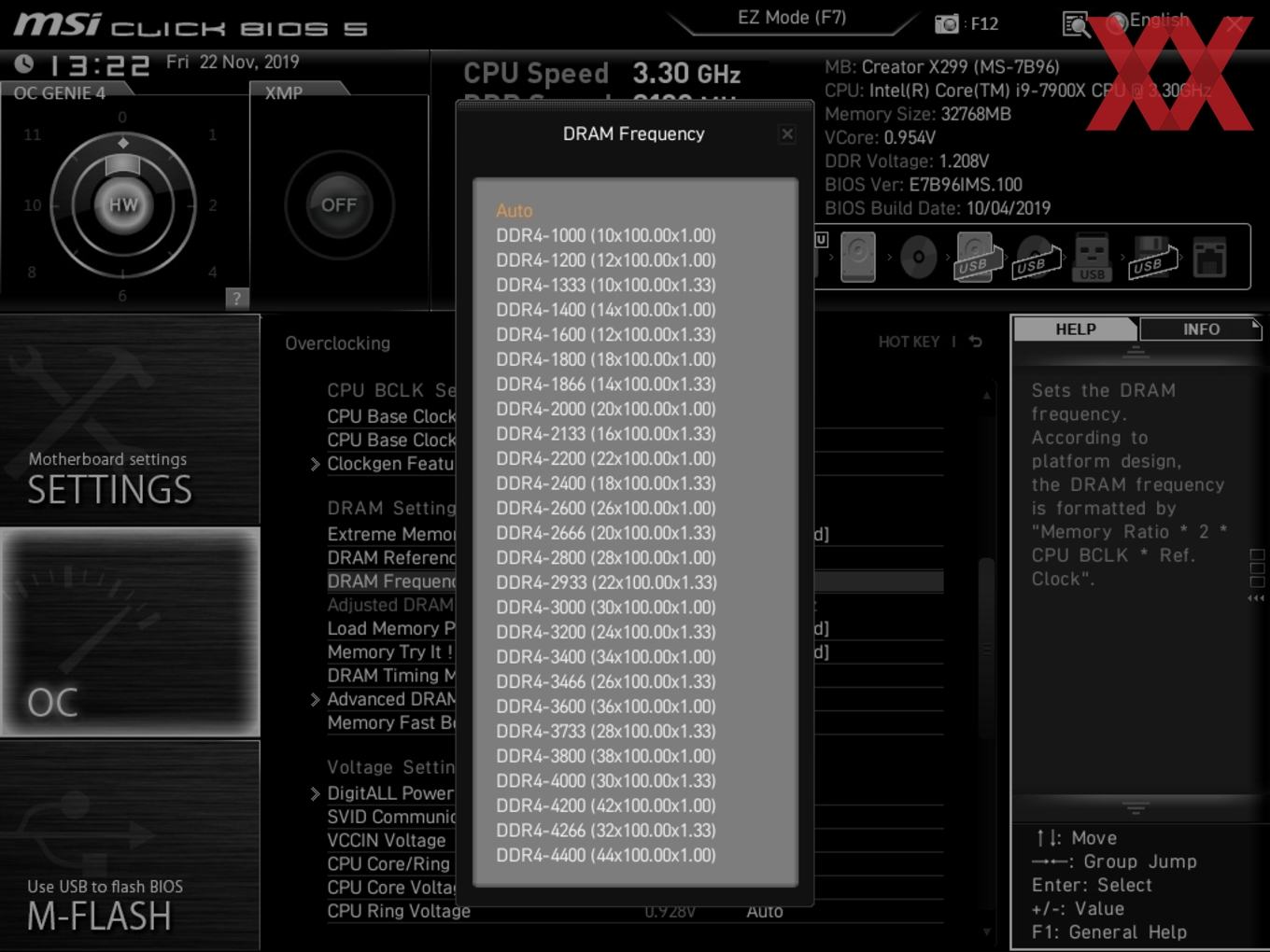
Task: Choose DDR4-1000 (10x100.00x1.00)
Action: coord(606,235)
